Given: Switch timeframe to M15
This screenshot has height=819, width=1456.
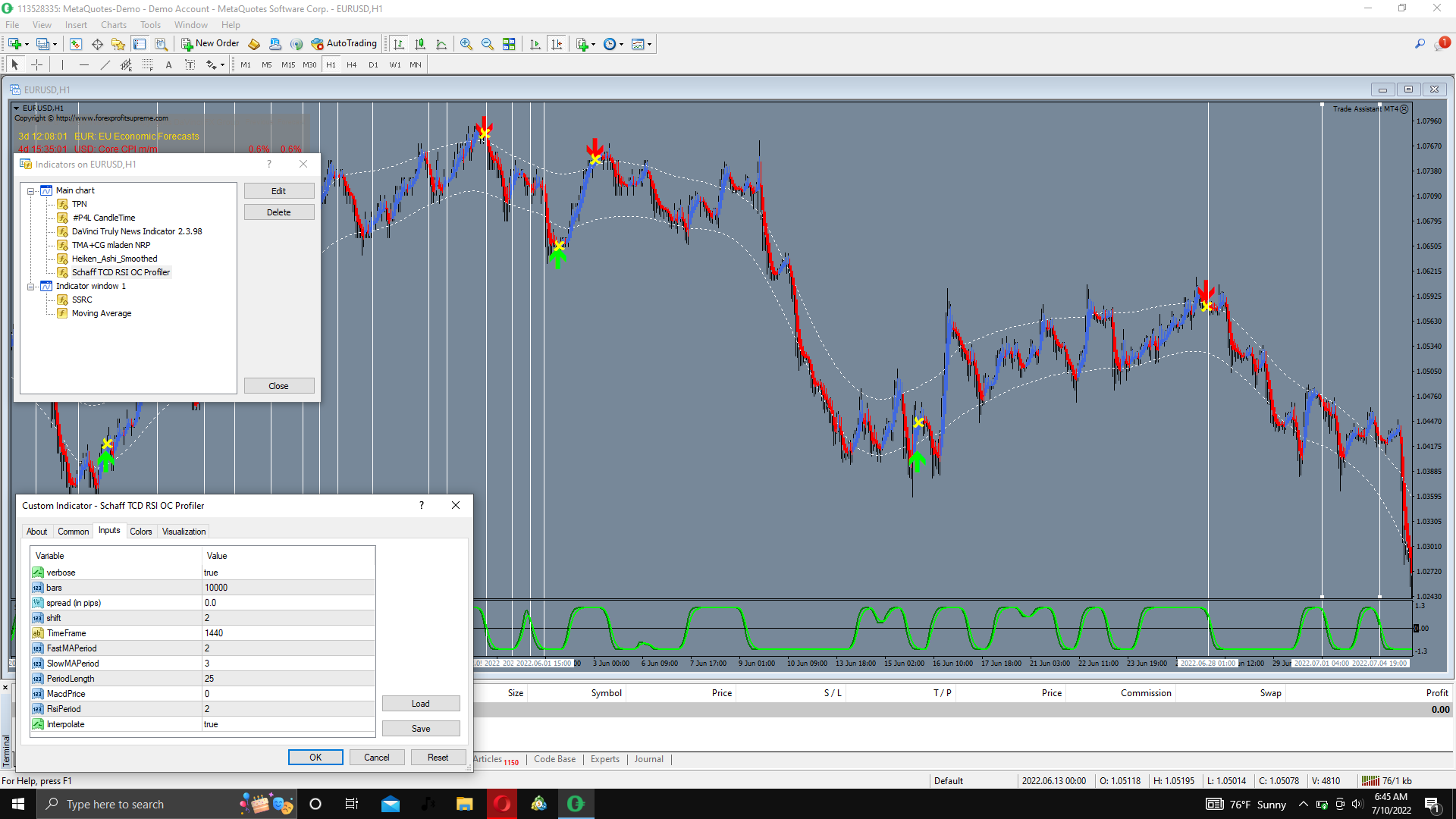Looking at the screenshot, I should click(288, 65).
